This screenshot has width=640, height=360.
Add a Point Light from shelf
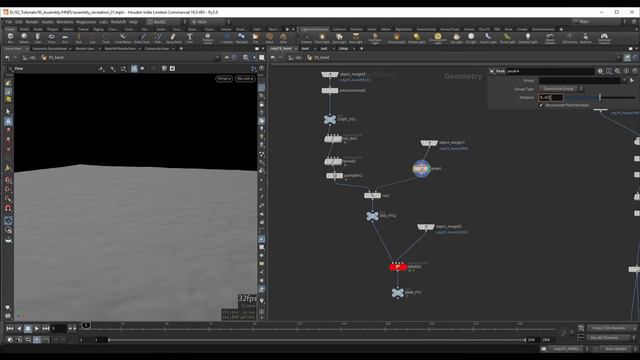(322, 38)
